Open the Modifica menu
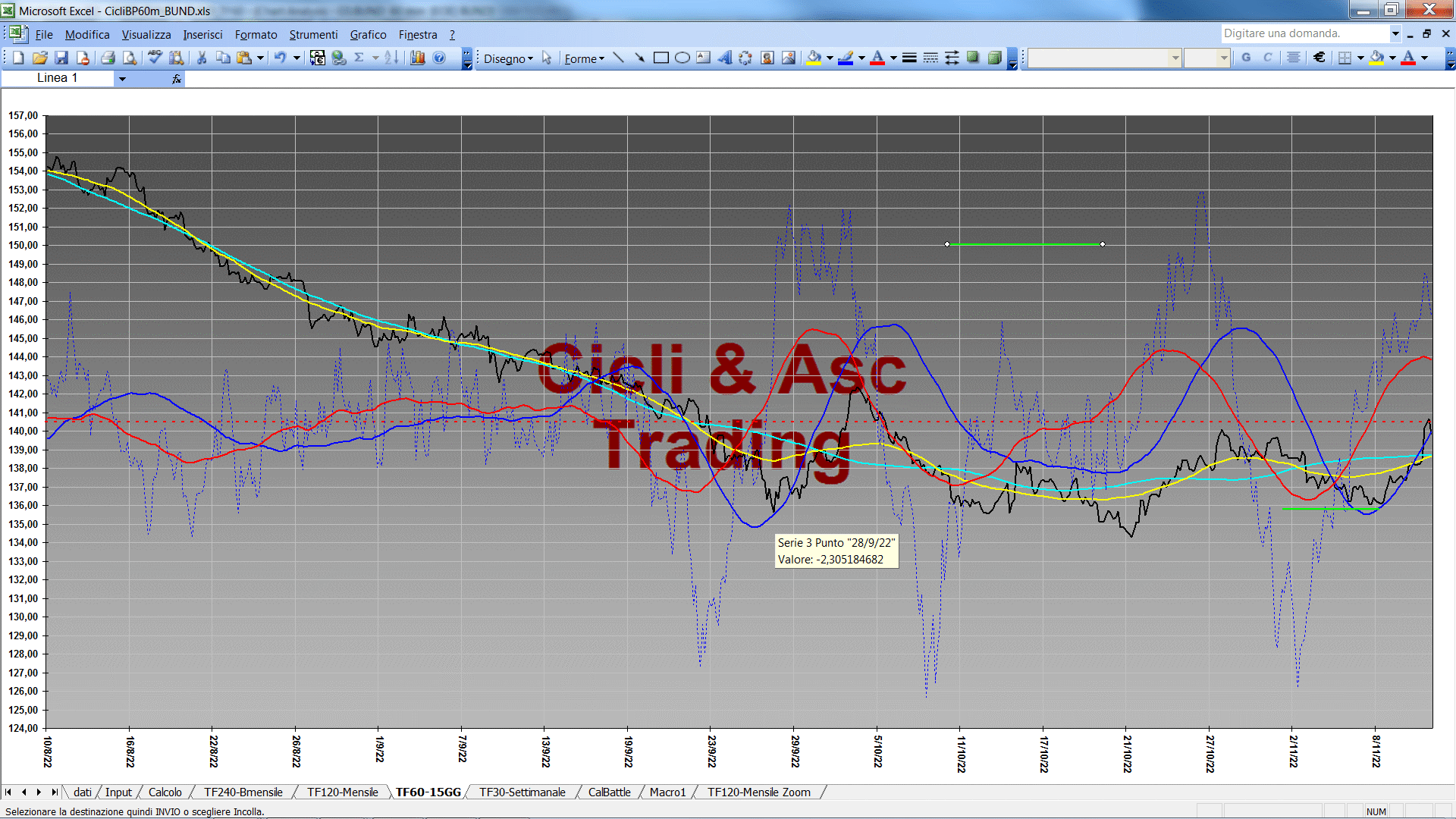Screen dimensions: 1456x819 click(87, 35)
